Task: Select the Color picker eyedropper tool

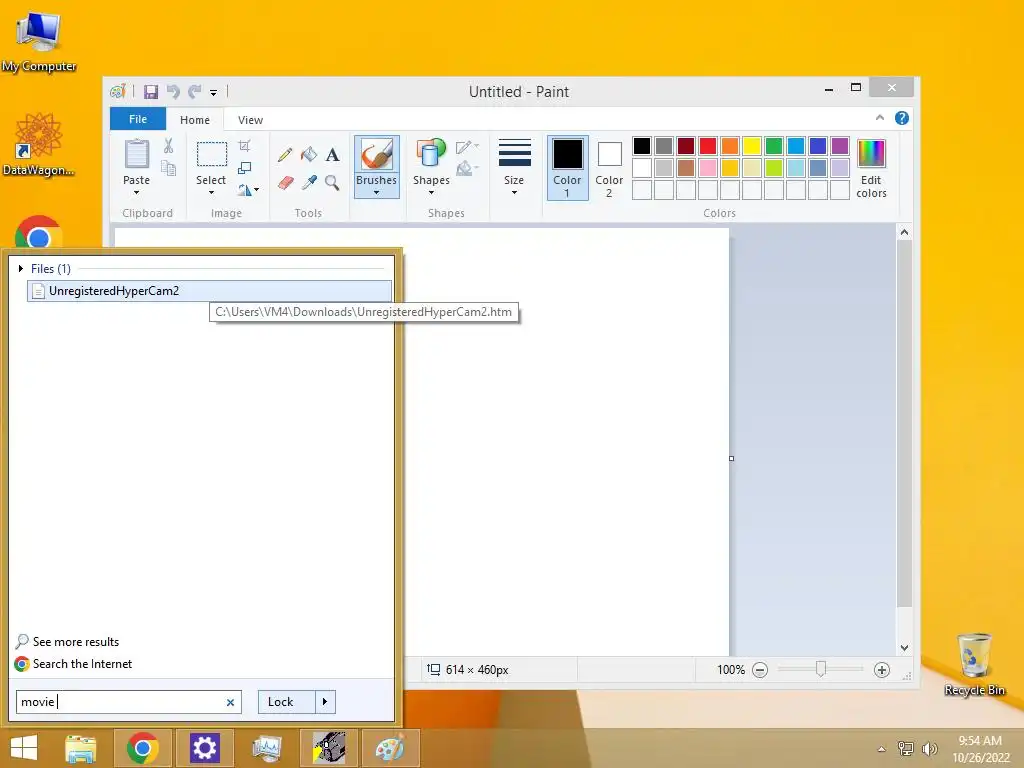Action: tap(309, 182)
